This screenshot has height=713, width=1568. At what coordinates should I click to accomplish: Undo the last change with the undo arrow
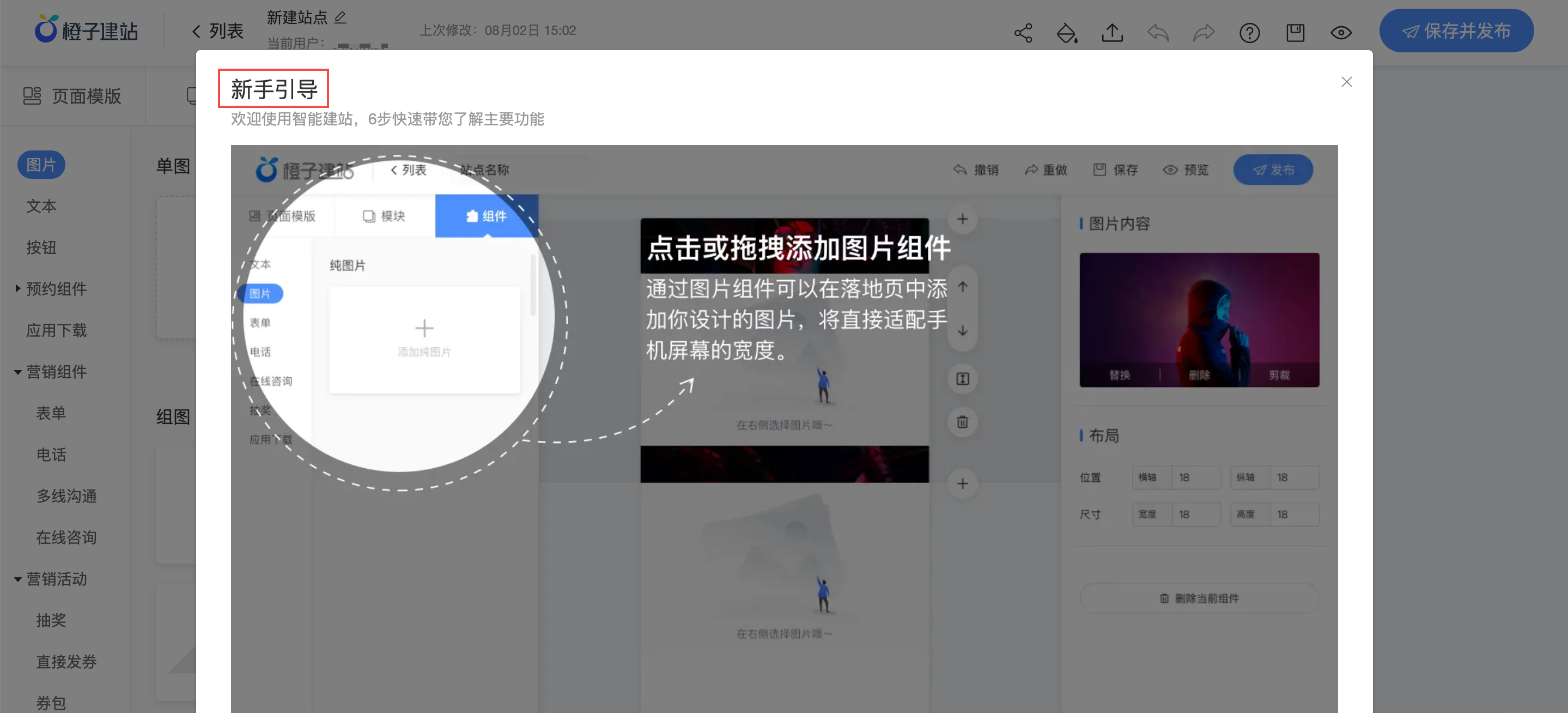tap(1158, 33)
